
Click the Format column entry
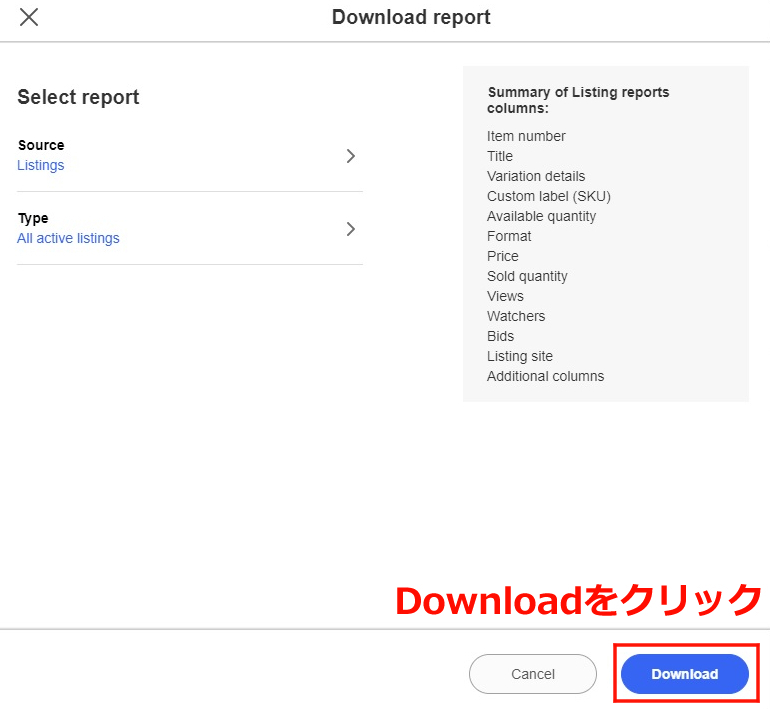(509, 236)
